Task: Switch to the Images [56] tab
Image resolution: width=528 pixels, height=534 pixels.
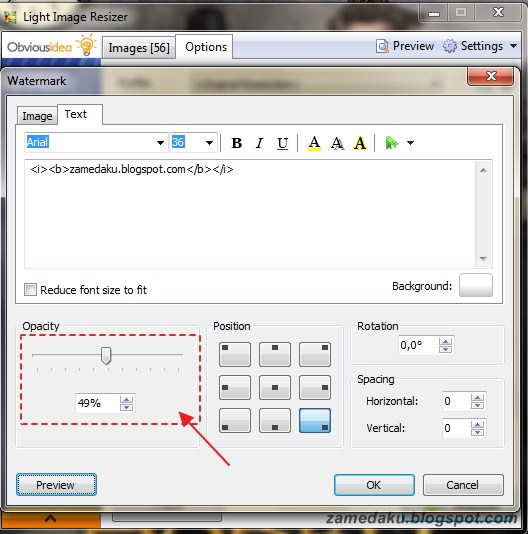Action: click(139, 48)
